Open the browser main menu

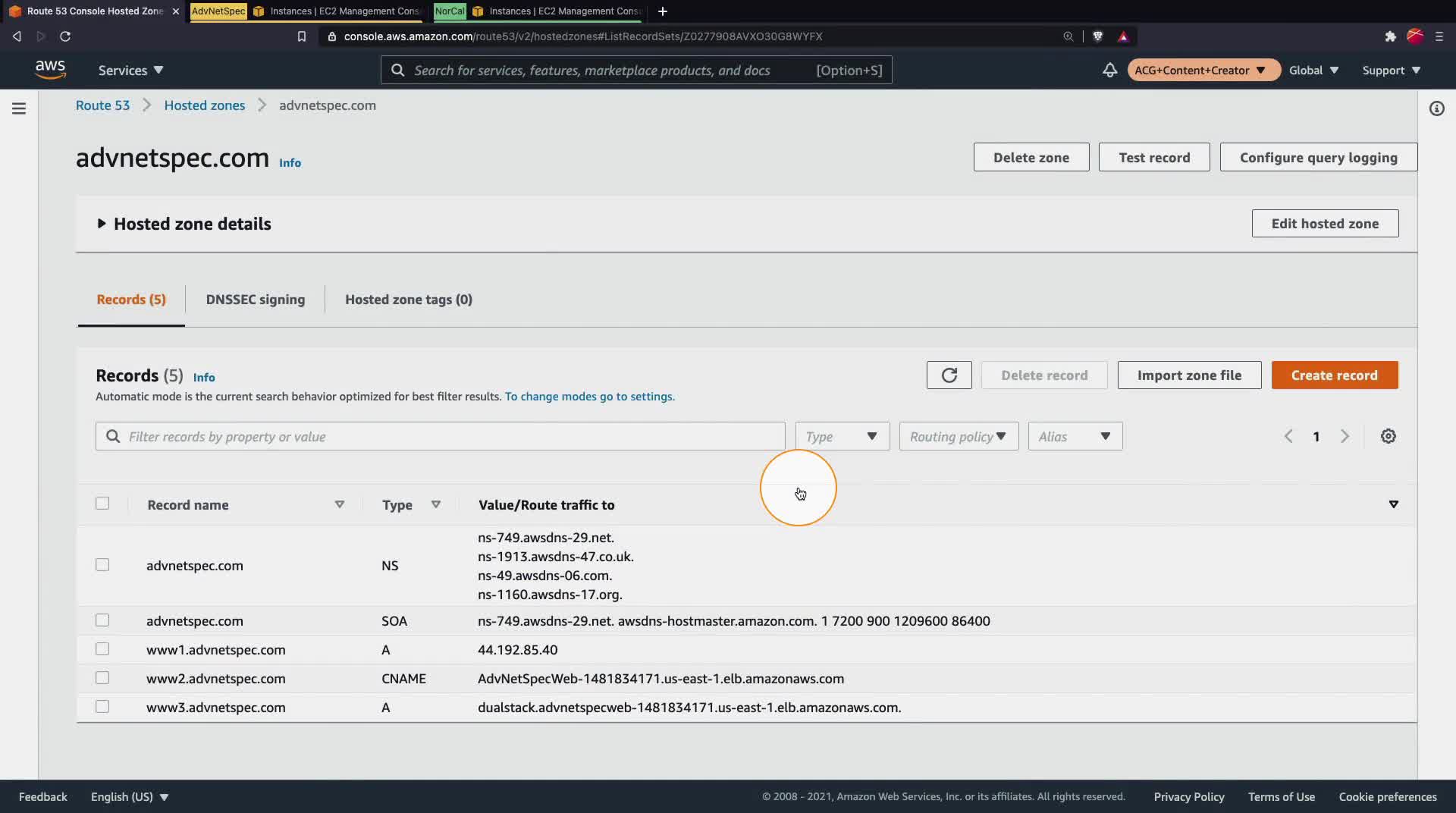[1439, 36]
